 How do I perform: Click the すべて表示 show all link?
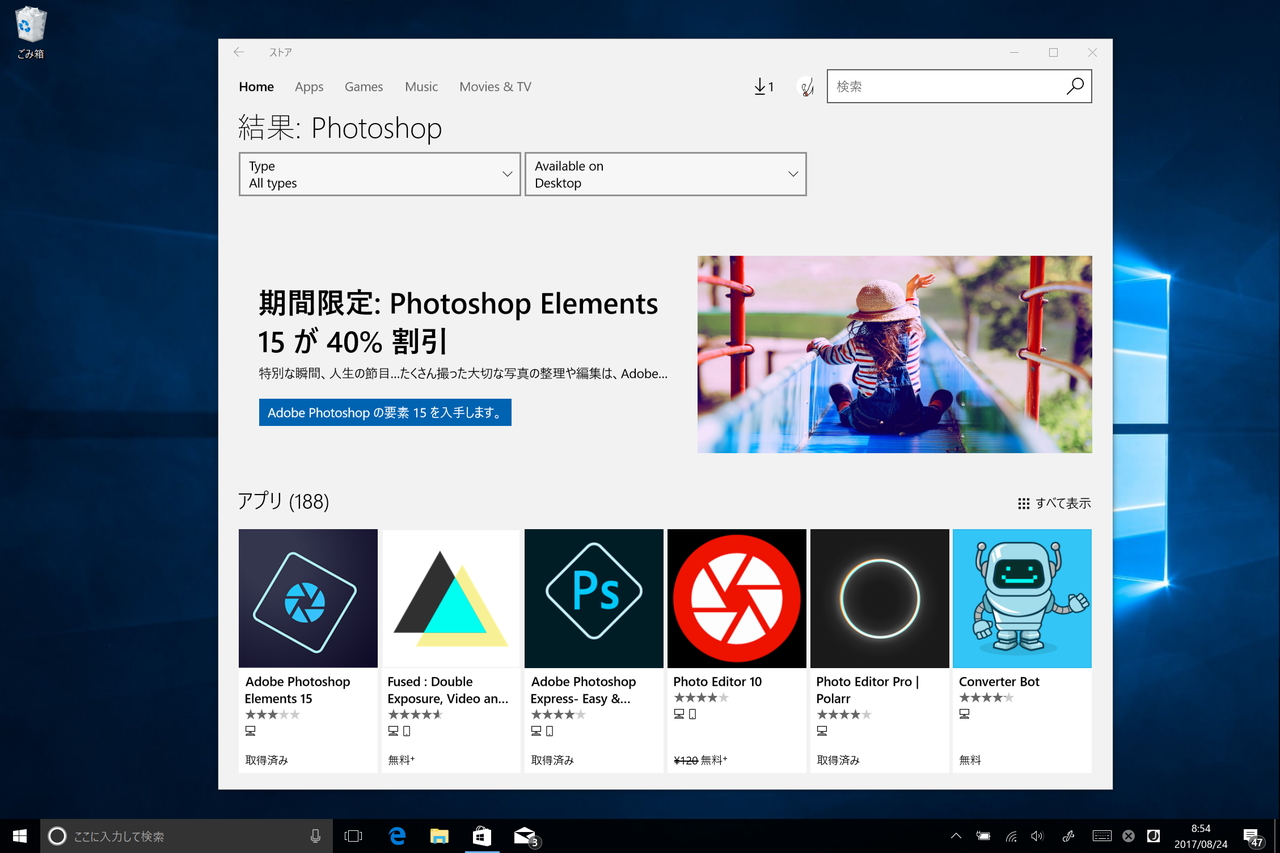[x=1054, y=503]
